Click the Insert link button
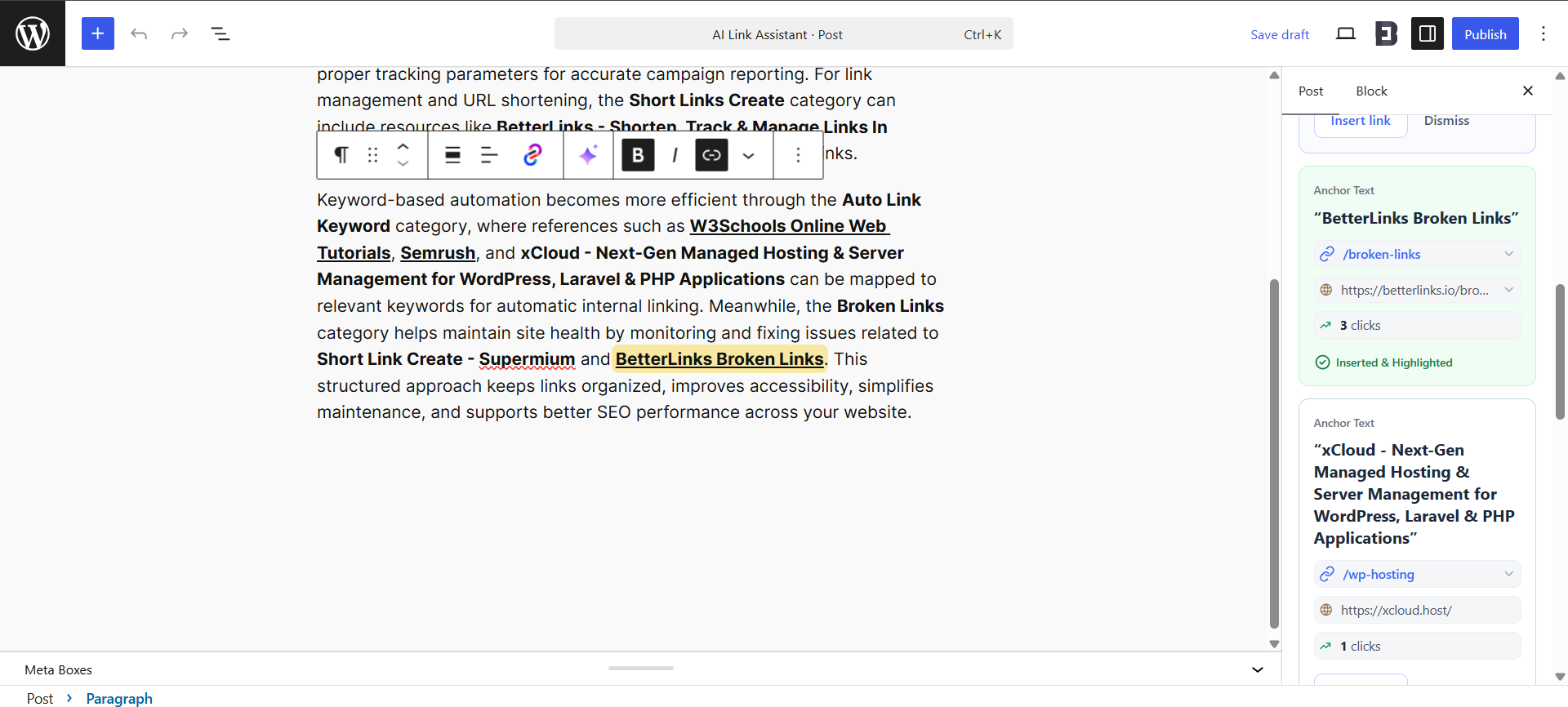Viewport: 1568px width, 707px height. point(1361,121)
